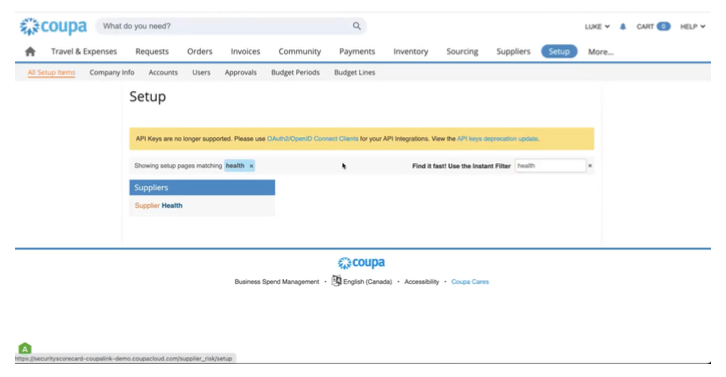The width and height of the screenshot is (726, 377).
Task: Open the Accounts subtab
Action: pyautogui.click(x=163, y=72)
